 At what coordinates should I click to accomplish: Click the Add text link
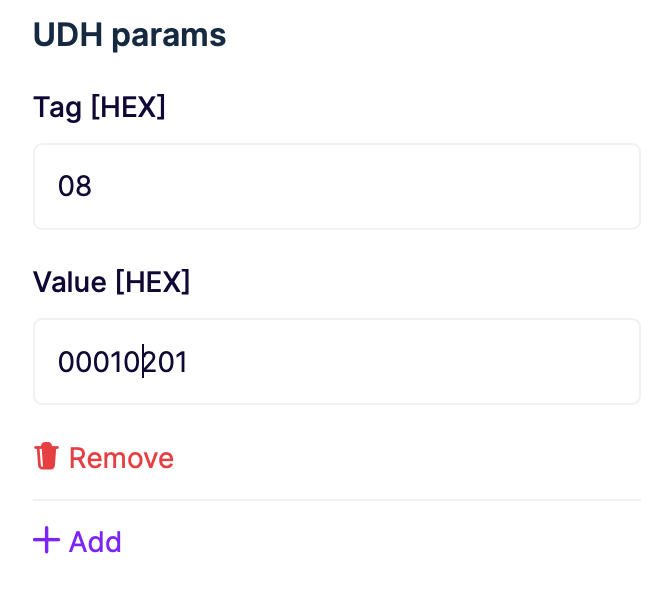[95, 542]
